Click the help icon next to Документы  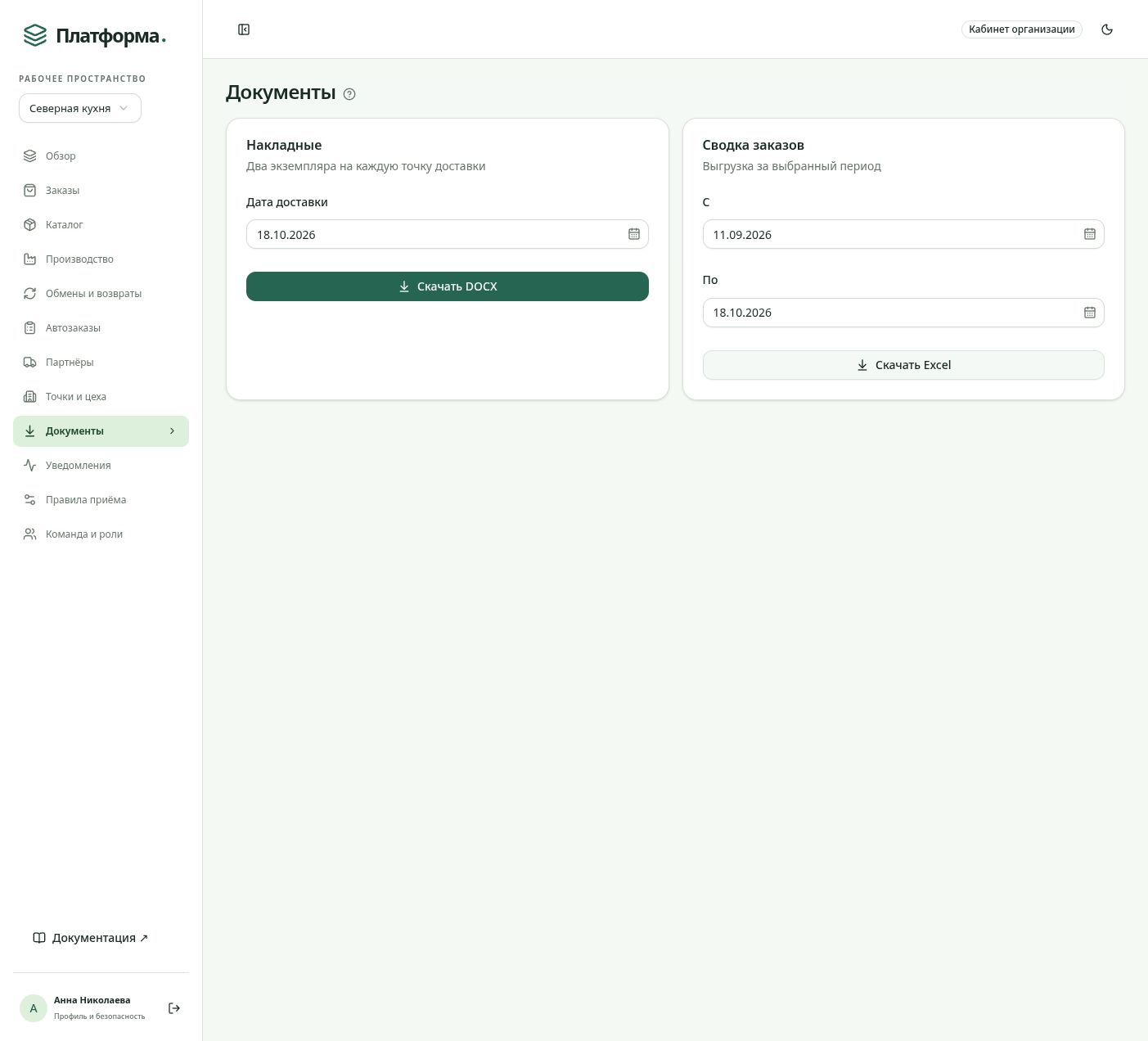[x=349, y=94]
